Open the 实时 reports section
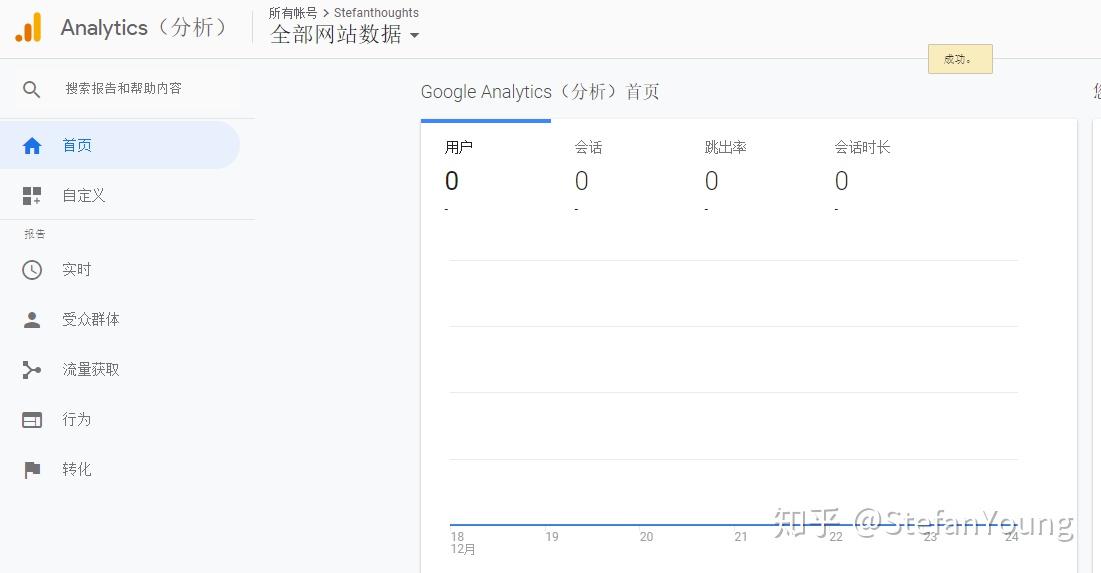The image size is (1101, 573). coord(119,270)
